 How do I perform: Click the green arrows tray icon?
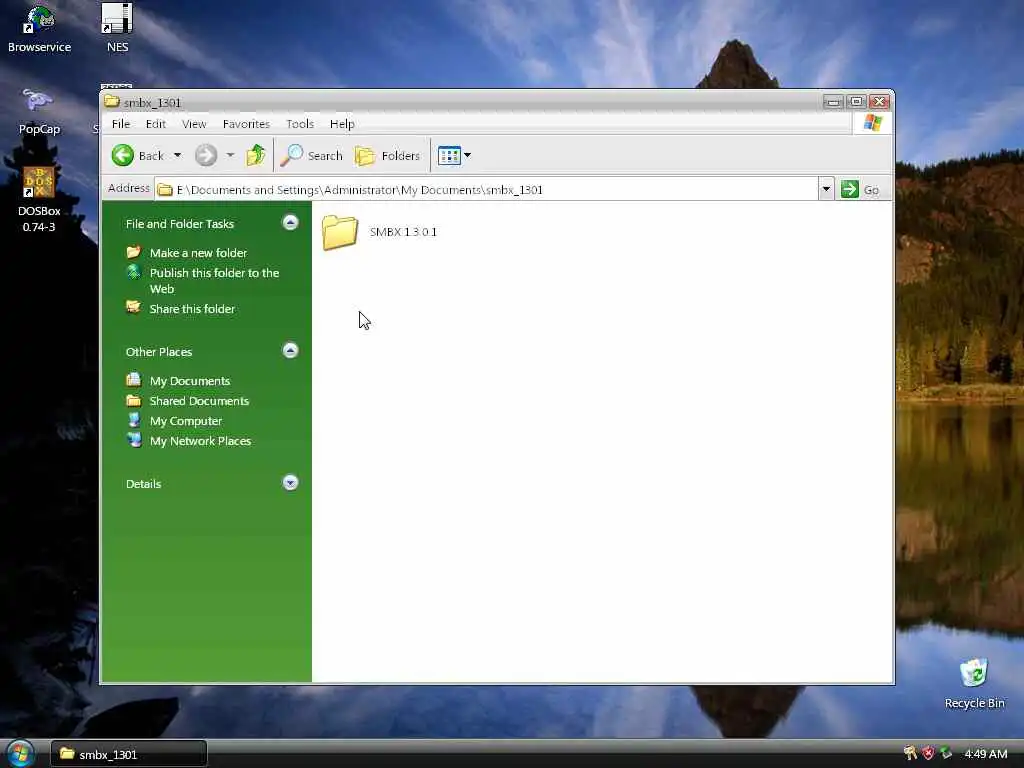(946, 754)
